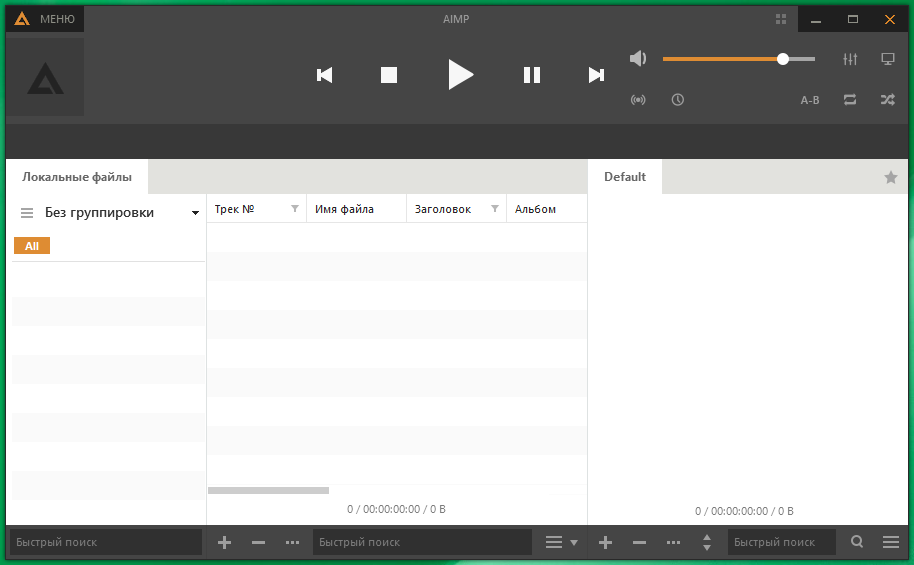Viewport: 914px width, 565px height.
Task: Click the leftmost Быстрый поиск search field
Action: pos(105,542)
